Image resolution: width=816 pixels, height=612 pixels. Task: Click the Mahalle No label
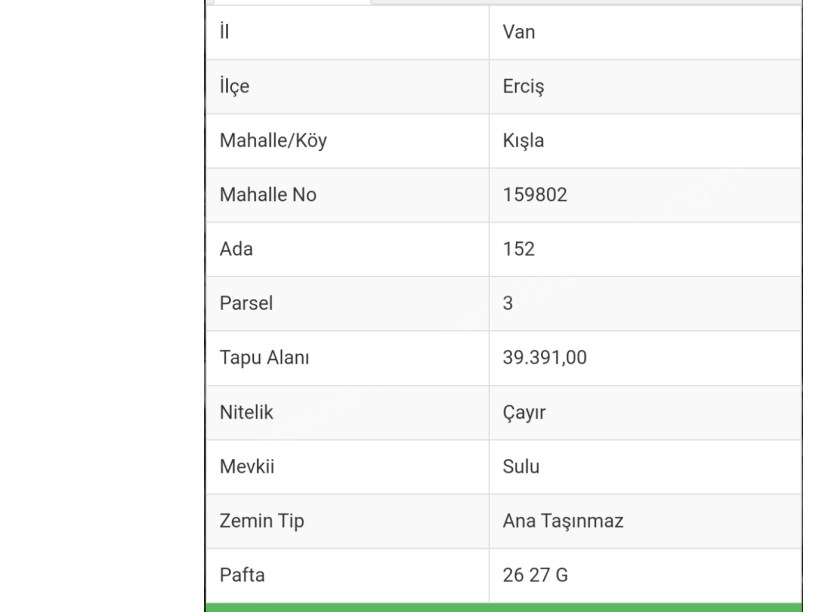click(x=268, y=195)
